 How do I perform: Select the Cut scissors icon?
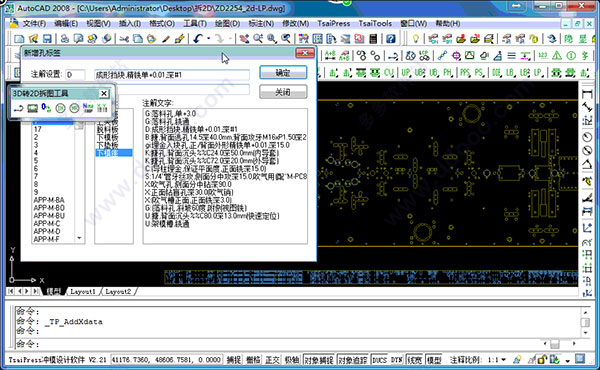124,39
